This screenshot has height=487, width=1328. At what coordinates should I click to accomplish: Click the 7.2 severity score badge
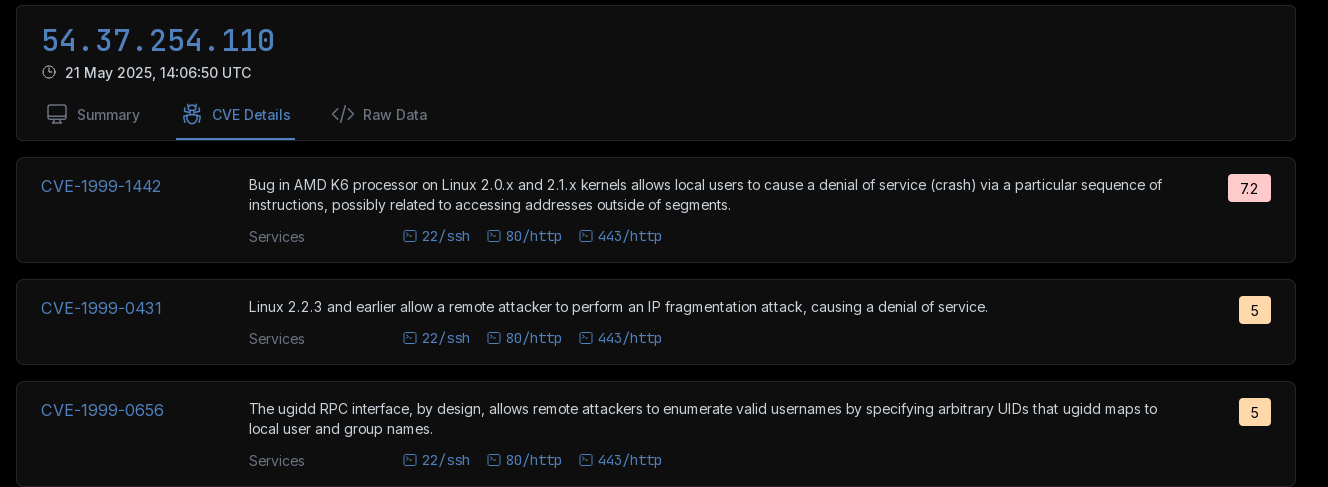click(1249, 188)
